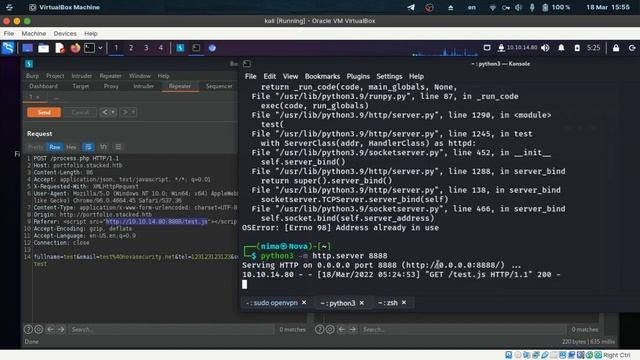Close the python3 Konsole tab

pos(362,303)
